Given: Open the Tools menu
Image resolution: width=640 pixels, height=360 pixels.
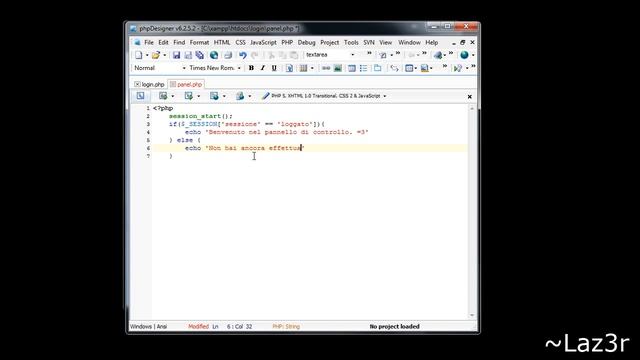Looking at the screenshot, I should click(x=351, y=42).
